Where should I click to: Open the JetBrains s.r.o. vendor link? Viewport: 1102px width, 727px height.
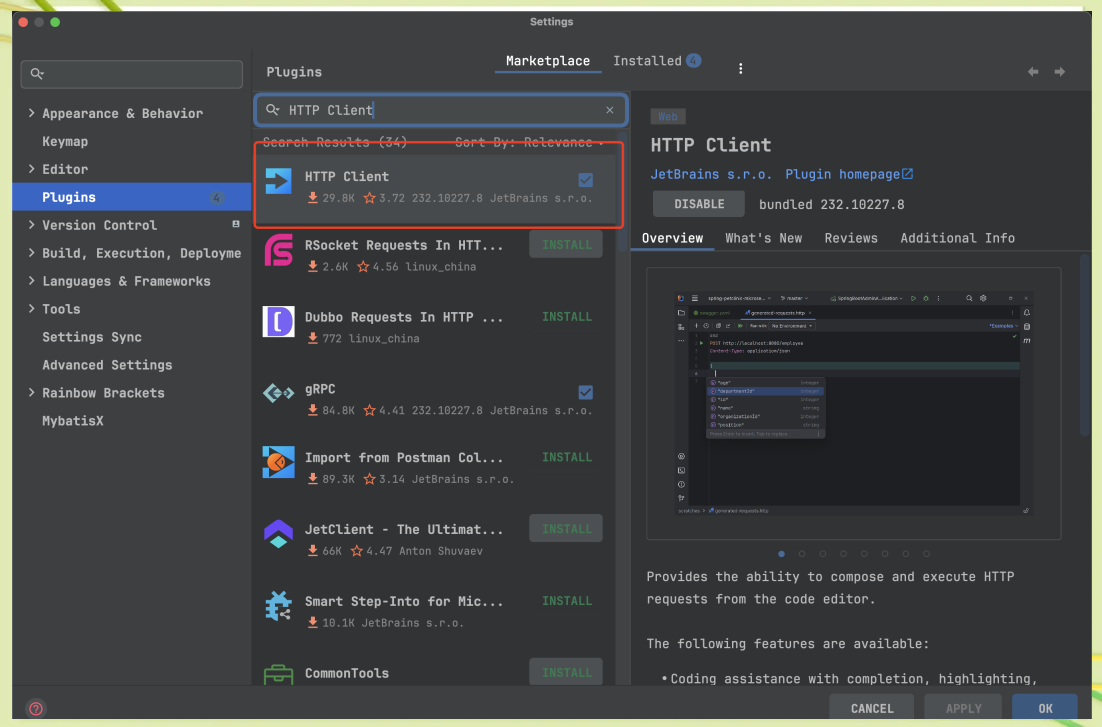pyautogui.click(x=711, y=174)
